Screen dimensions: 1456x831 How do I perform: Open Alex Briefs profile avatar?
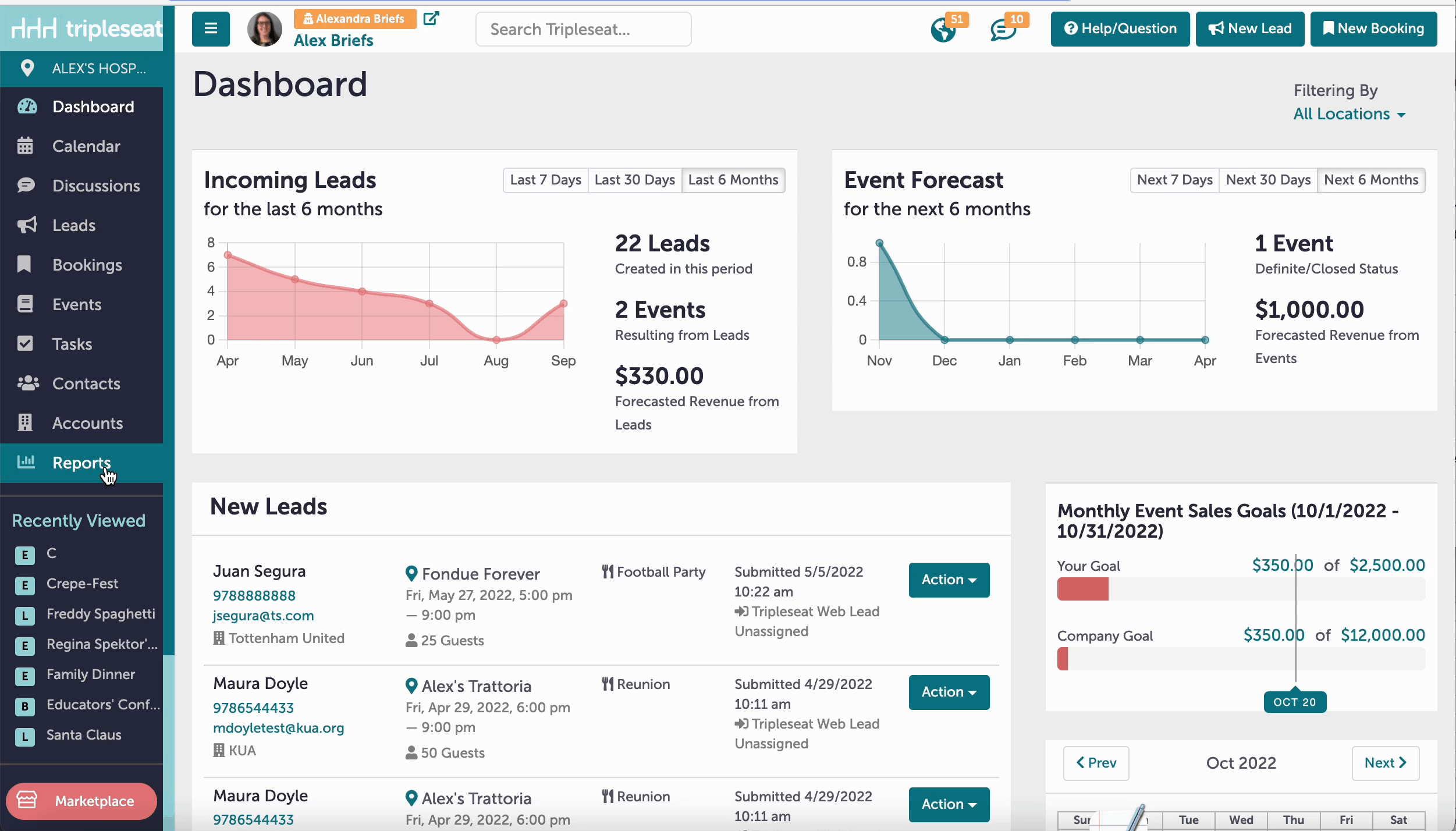click(265, 29)
